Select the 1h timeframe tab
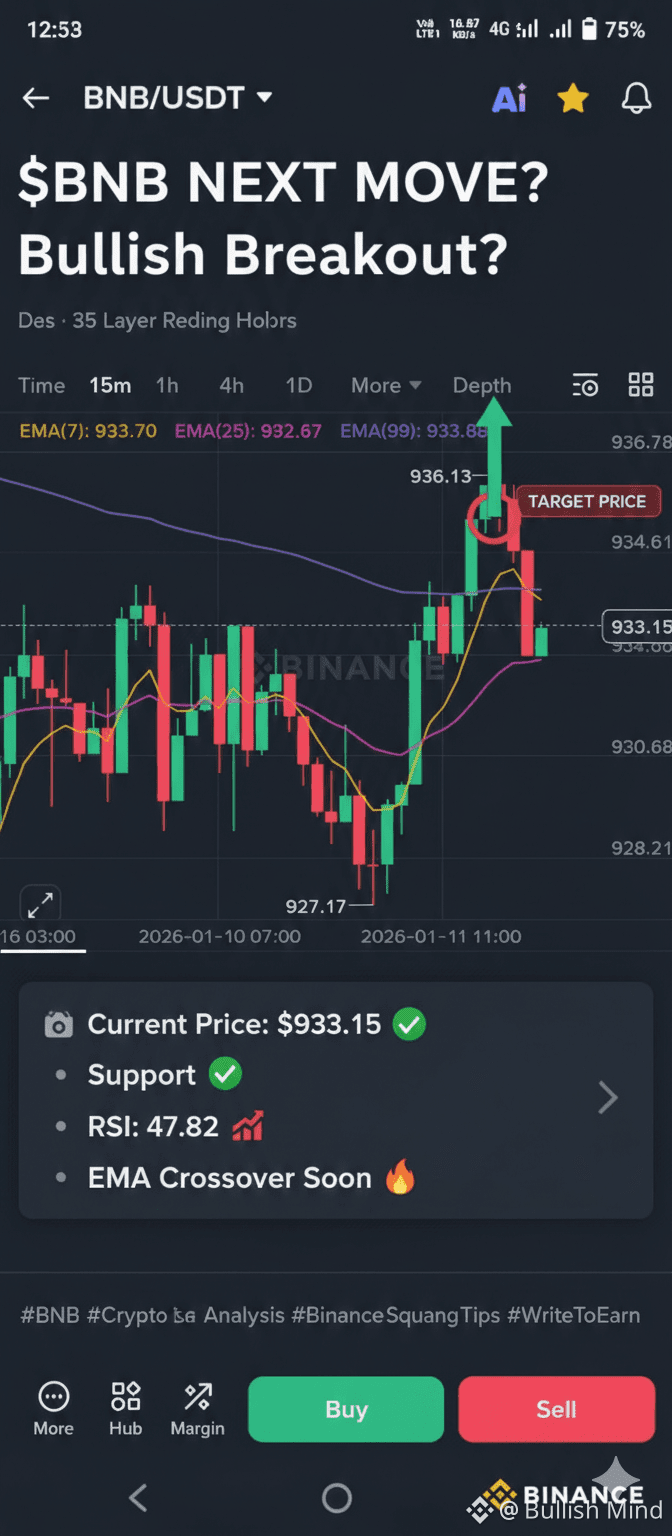The width and height of the screenshot is (672, 1536). pyautogui.click(x=167, y=385)
